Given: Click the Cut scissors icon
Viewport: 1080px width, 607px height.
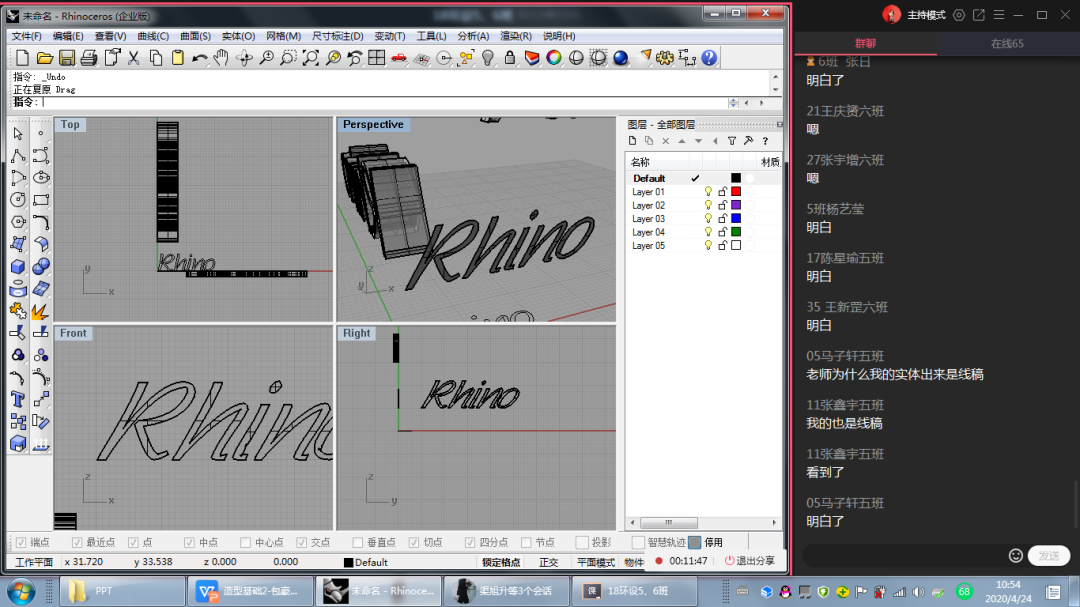Looking at the screenshot, I should (x=134, y=58).
